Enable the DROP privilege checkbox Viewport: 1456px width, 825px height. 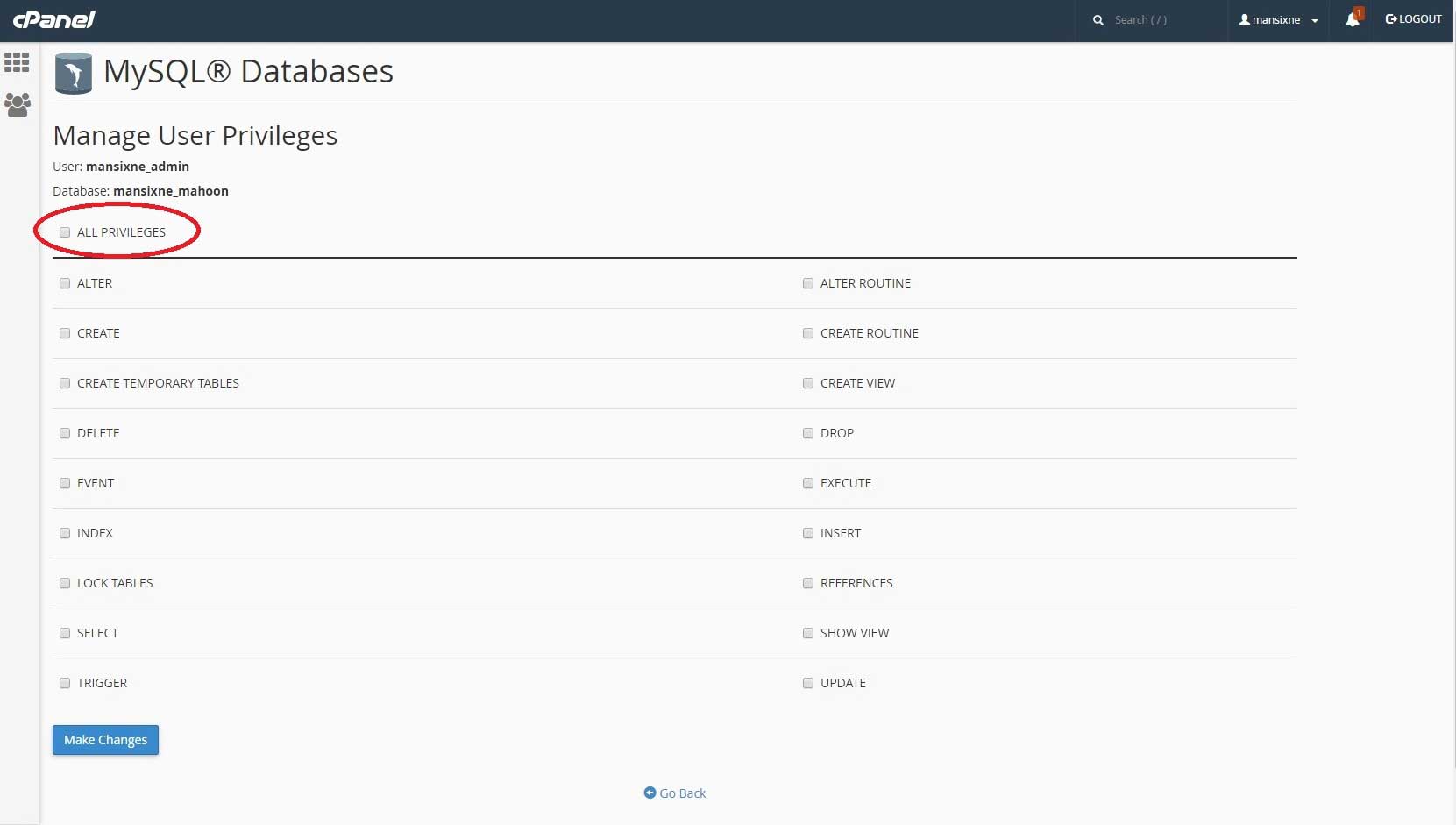point(808,433)
